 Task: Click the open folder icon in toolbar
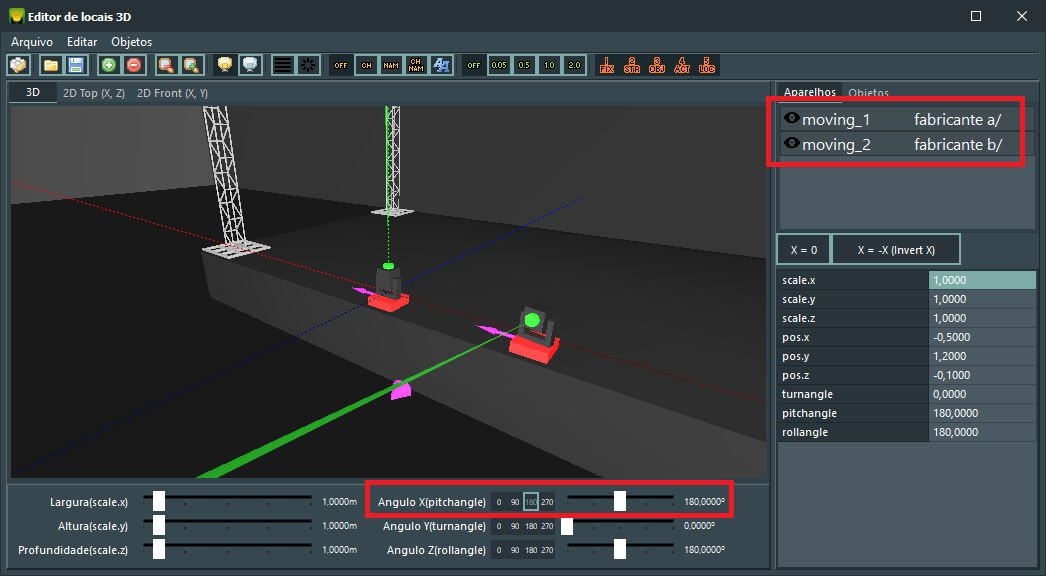51,65
